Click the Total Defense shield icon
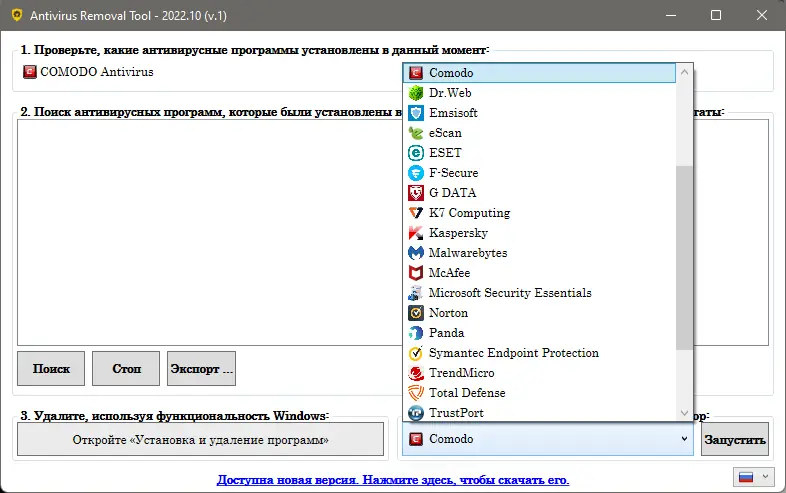786x493 pixels. pos(416,393)
